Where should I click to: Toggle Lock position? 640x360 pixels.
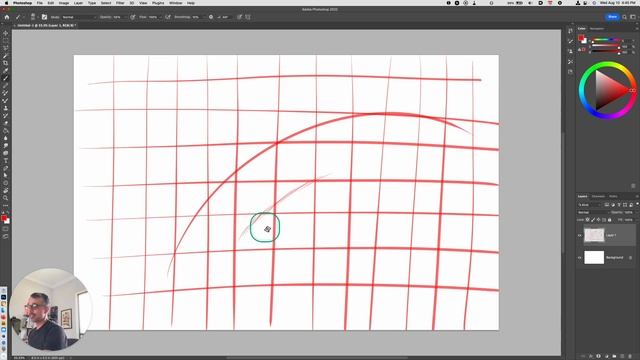click(x=598, y=220)
